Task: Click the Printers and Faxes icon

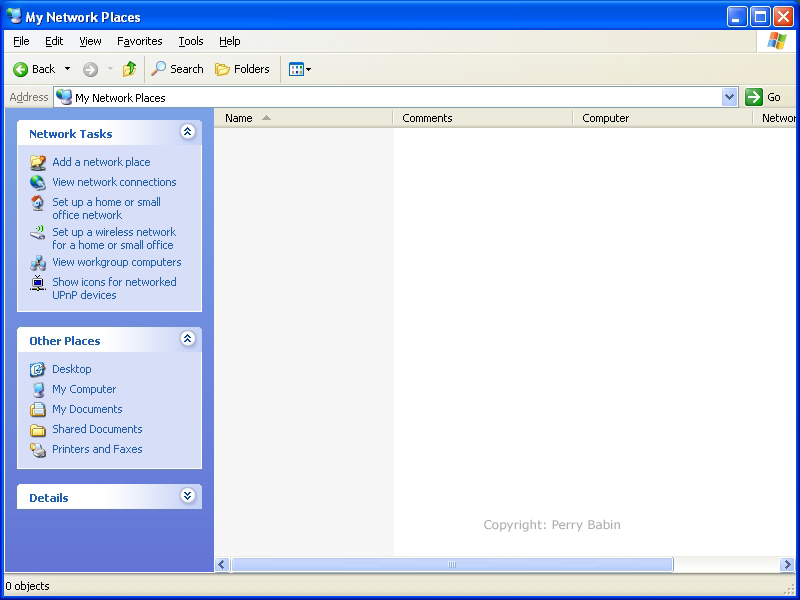Action: [38, 449]
